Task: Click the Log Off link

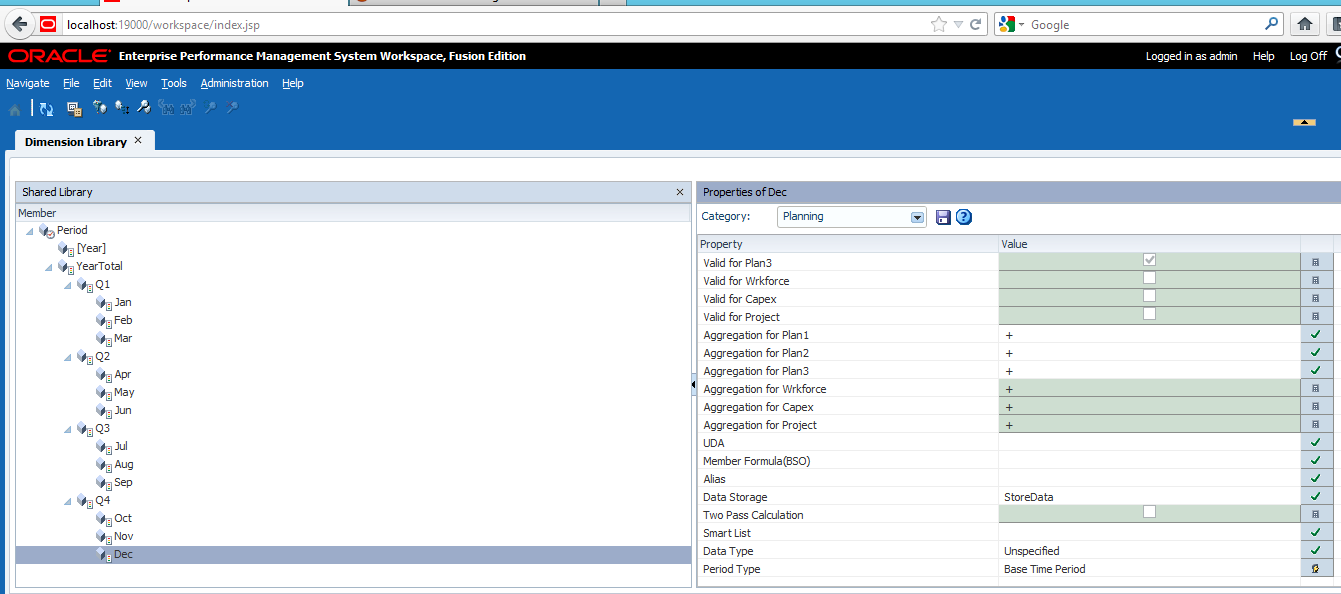Action: coord(1308,56)
